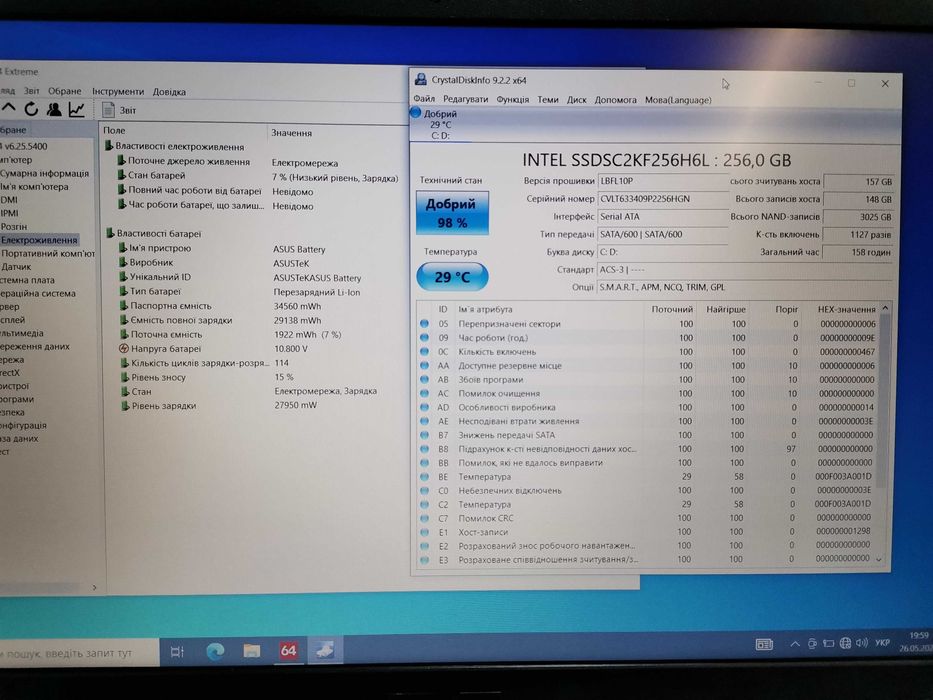Click the Властивості батареї group icon
This screenshot has width=933, height=700.
[110, 233]
